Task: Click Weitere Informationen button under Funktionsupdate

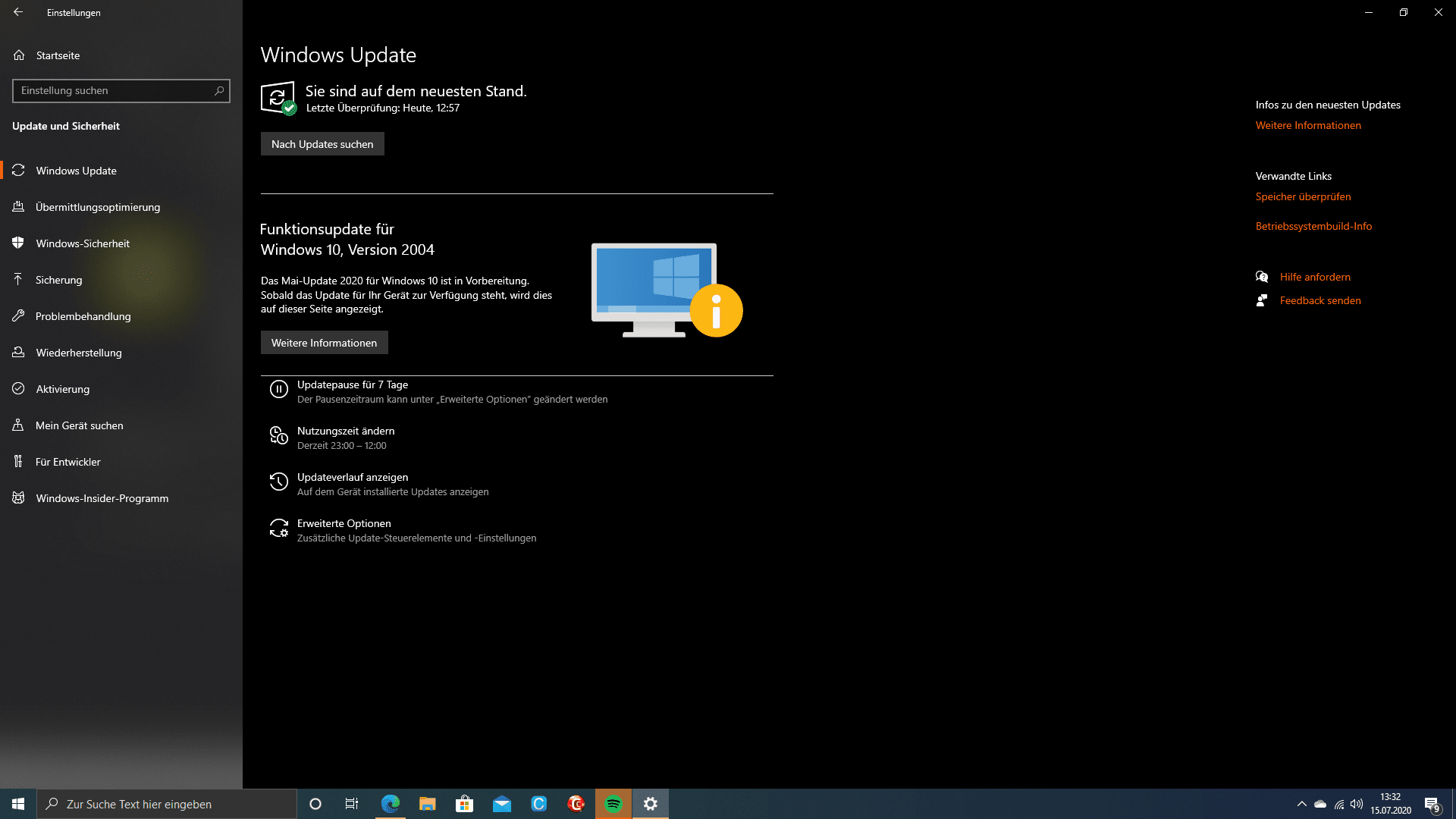Action: coord(324,343)
